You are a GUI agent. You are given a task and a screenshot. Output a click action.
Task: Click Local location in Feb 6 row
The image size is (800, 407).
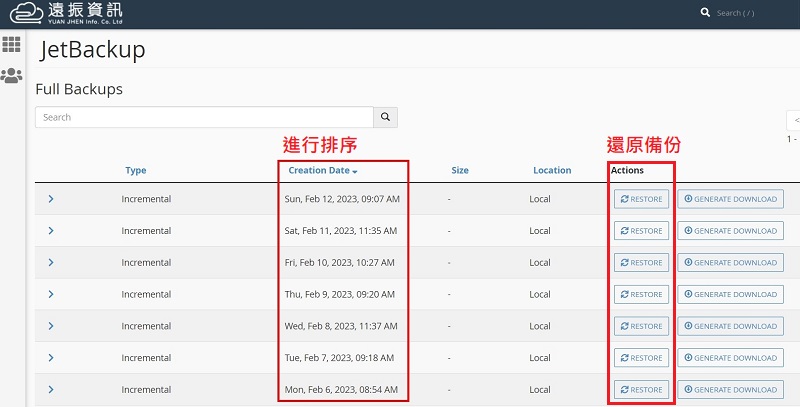[x=540, y=389]
